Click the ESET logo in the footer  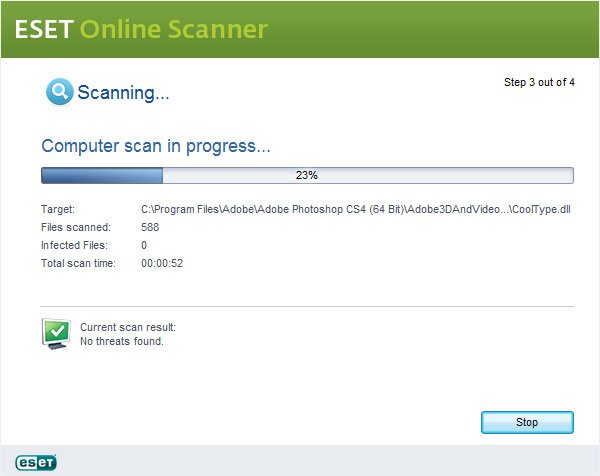[36, 461]
